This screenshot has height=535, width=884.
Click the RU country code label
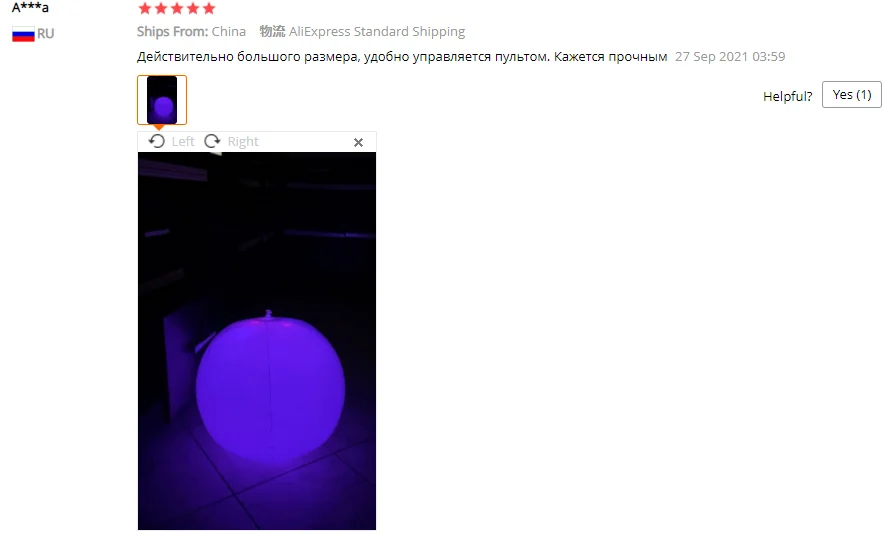46,34
